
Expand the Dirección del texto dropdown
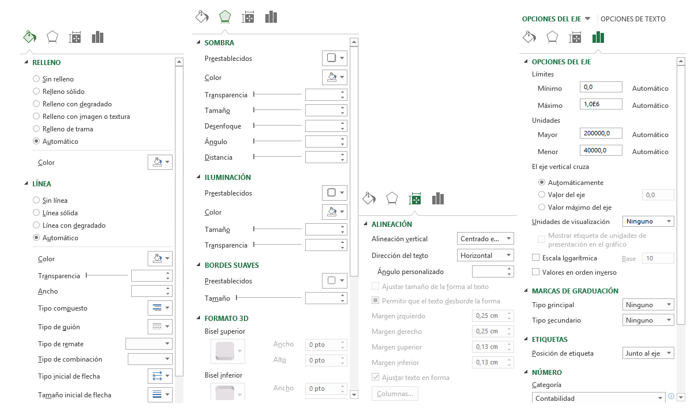point(485,256)
